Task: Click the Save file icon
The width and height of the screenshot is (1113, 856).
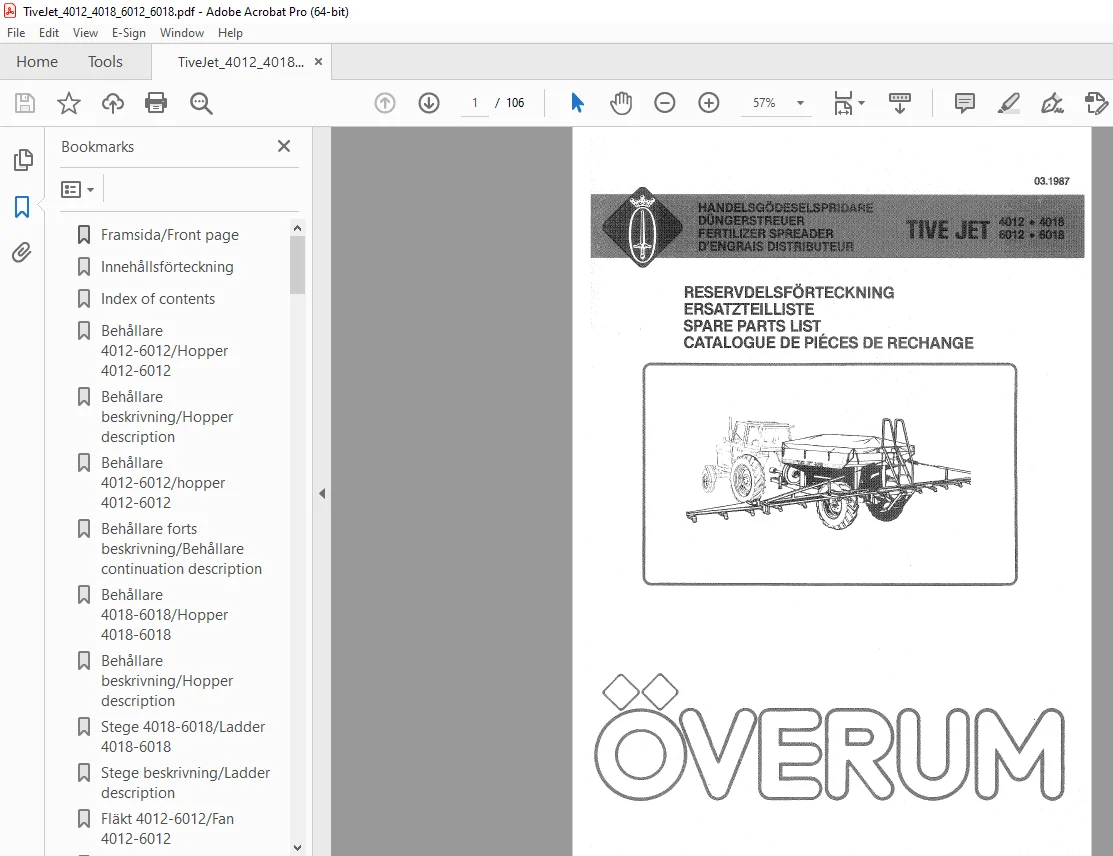Action: tap(25, 104)
